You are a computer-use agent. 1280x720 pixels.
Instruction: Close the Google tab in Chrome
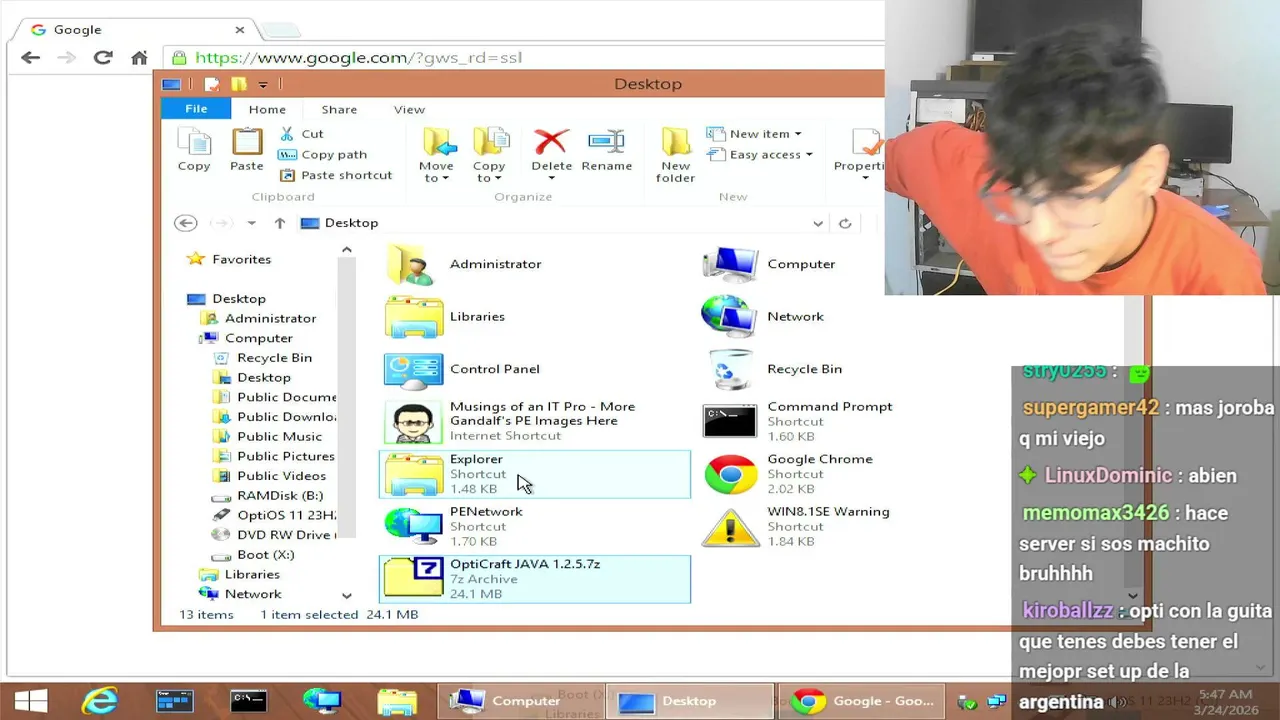(x=240, y=30)
